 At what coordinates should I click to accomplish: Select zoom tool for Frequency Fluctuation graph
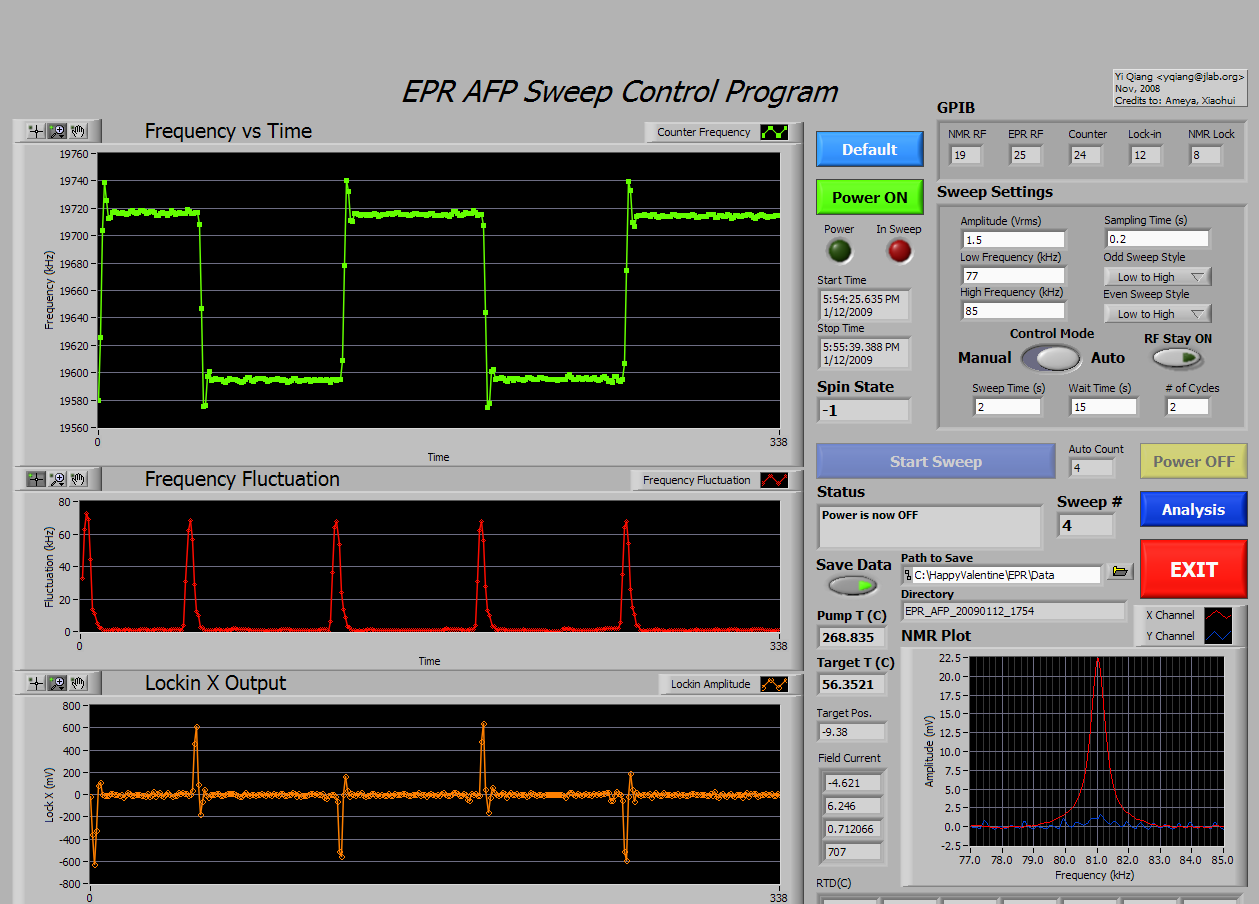[x=57, y=479]
